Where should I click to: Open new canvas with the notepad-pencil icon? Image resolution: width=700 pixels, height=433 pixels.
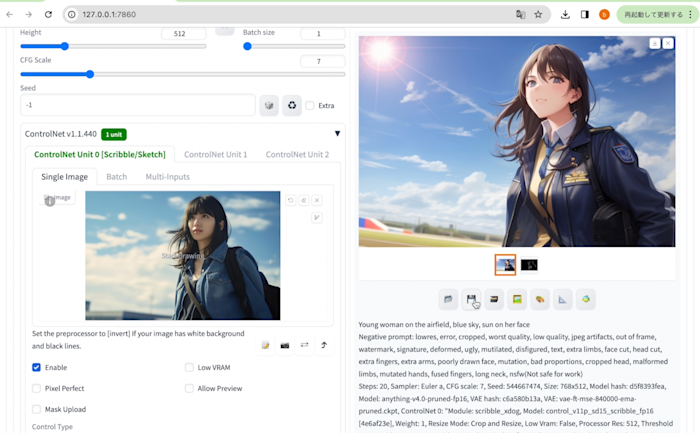coord(266,345)
